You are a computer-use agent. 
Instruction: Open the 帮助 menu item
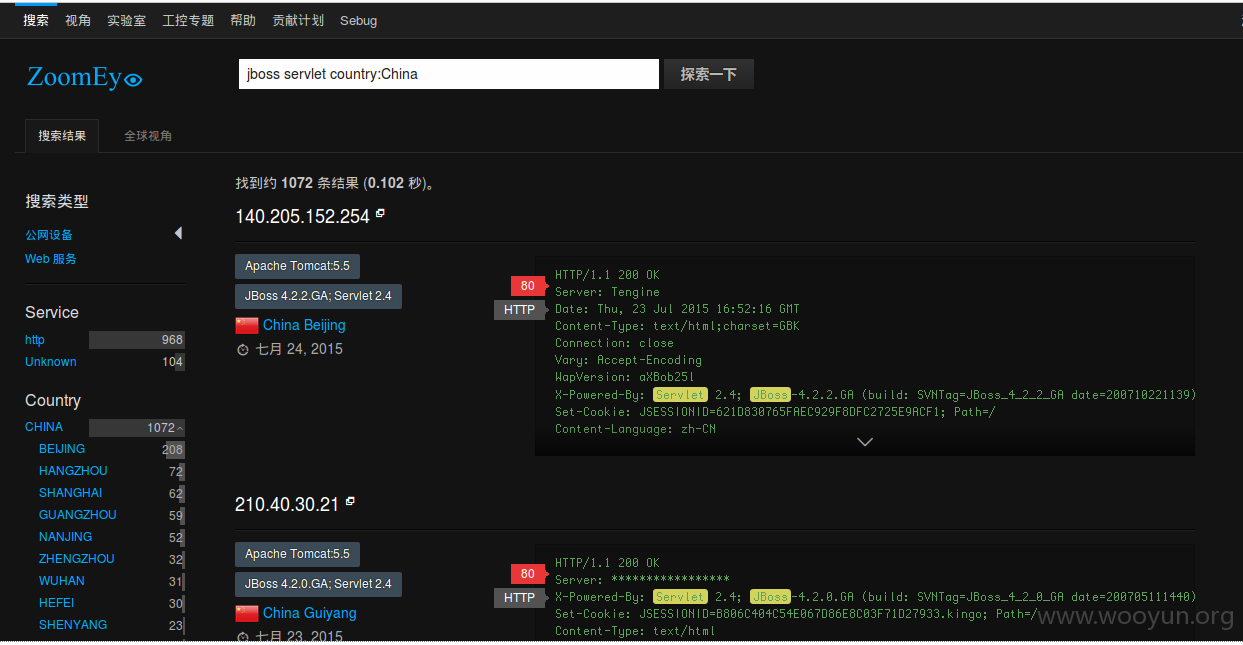[x=243, y=20]
